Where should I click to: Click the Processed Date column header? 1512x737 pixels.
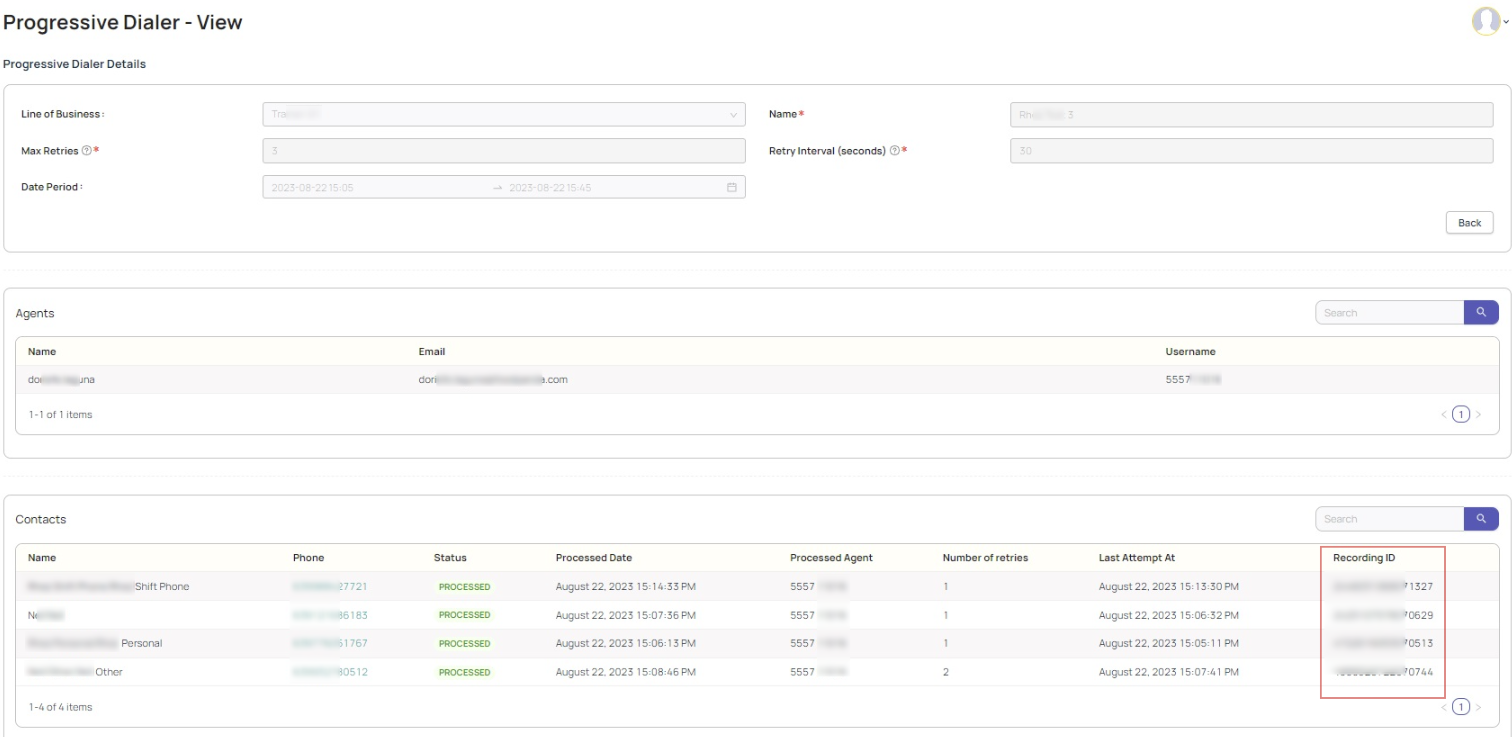[594, 558]
